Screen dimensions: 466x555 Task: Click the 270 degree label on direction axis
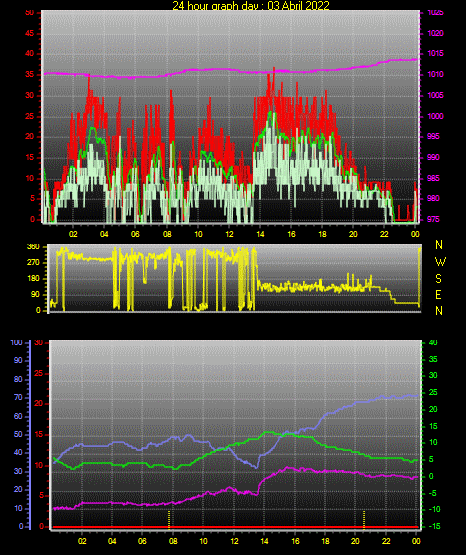[x=33, y=263]
